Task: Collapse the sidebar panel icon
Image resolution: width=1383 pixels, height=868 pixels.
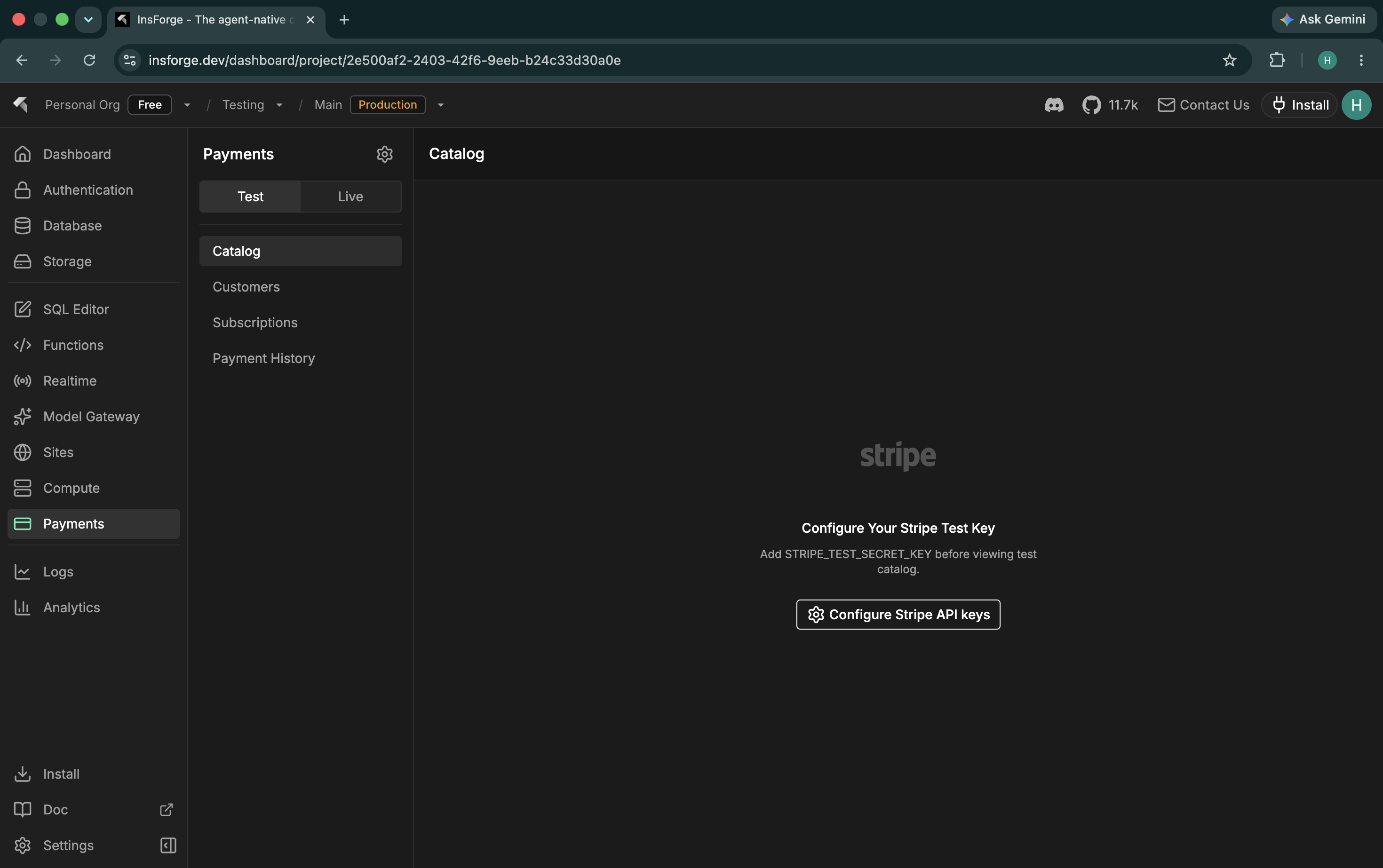Action: pos(168,845)
